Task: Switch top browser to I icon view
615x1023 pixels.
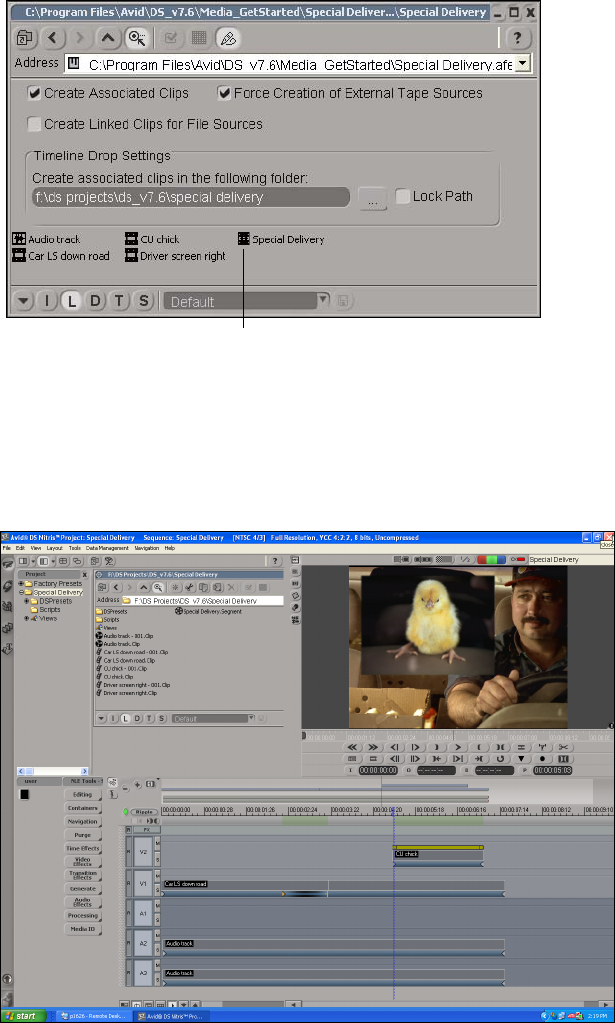Action: (46, 301)
